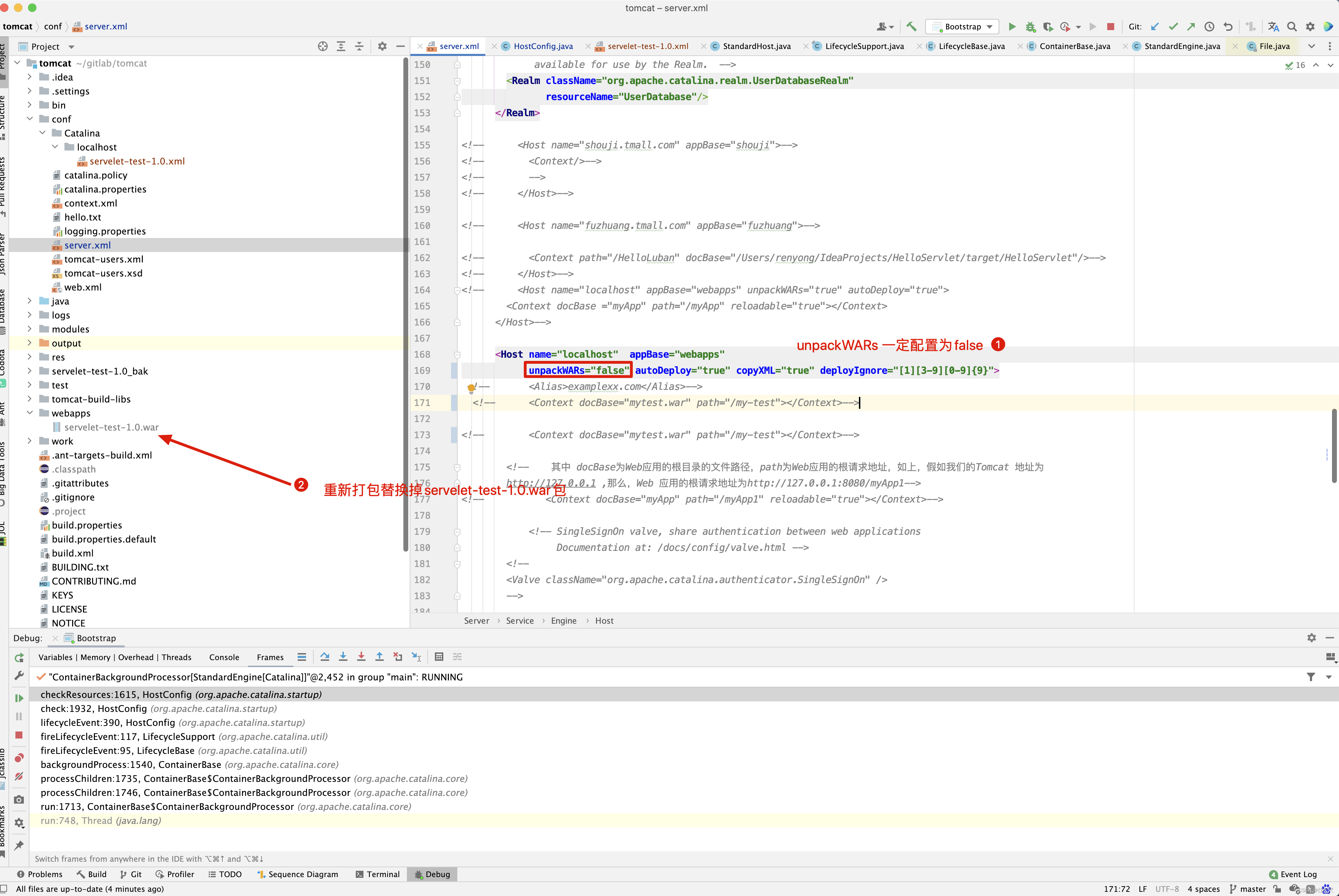The height and width of the screenshot is (896, 1339).
Task: Switch to HostConfig.java tab
Action: (543, 46)
